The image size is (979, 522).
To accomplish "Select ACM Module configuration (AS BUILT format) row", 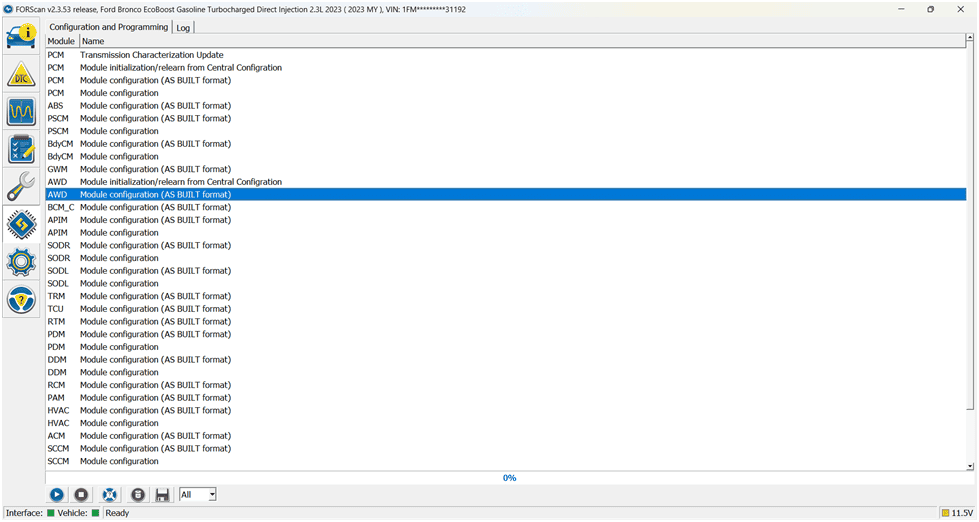I will [506, 436].
